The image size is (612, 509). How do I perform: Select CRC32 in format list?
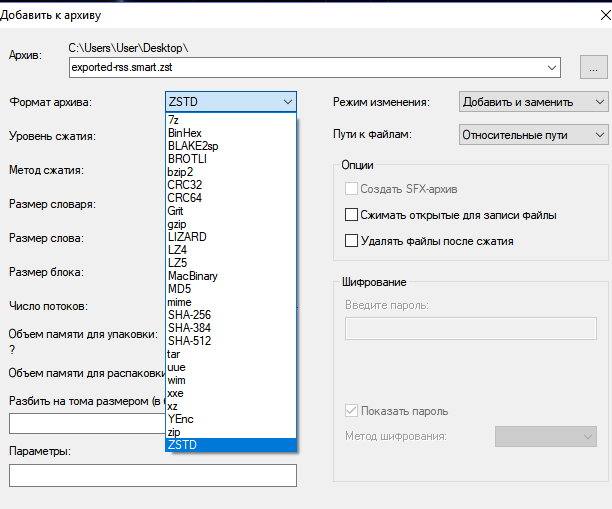(x=231, y=185)
